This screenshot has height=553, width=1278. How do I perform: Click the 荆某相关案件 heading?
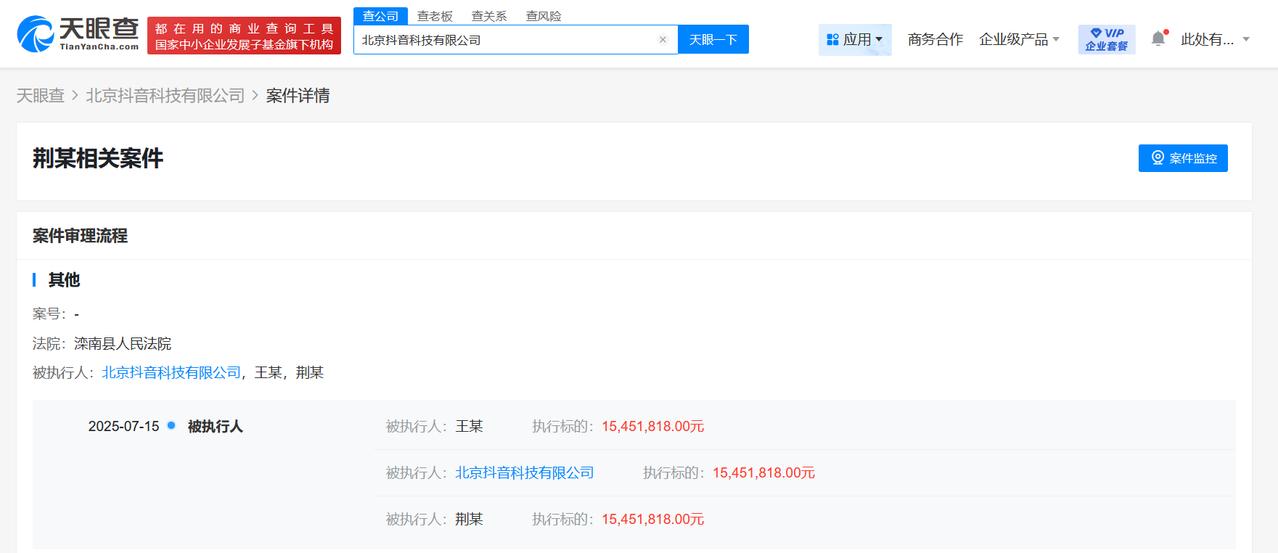pos(98,158)
